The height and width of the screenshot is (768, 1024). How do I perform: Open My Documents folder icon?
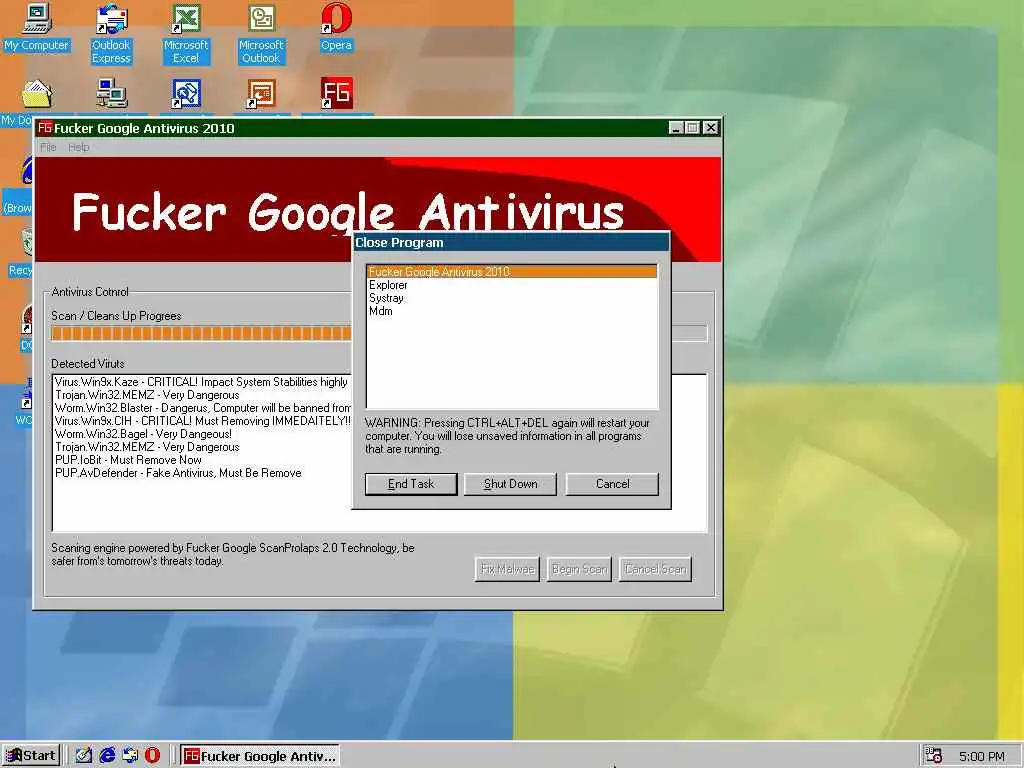pos(37,95)
